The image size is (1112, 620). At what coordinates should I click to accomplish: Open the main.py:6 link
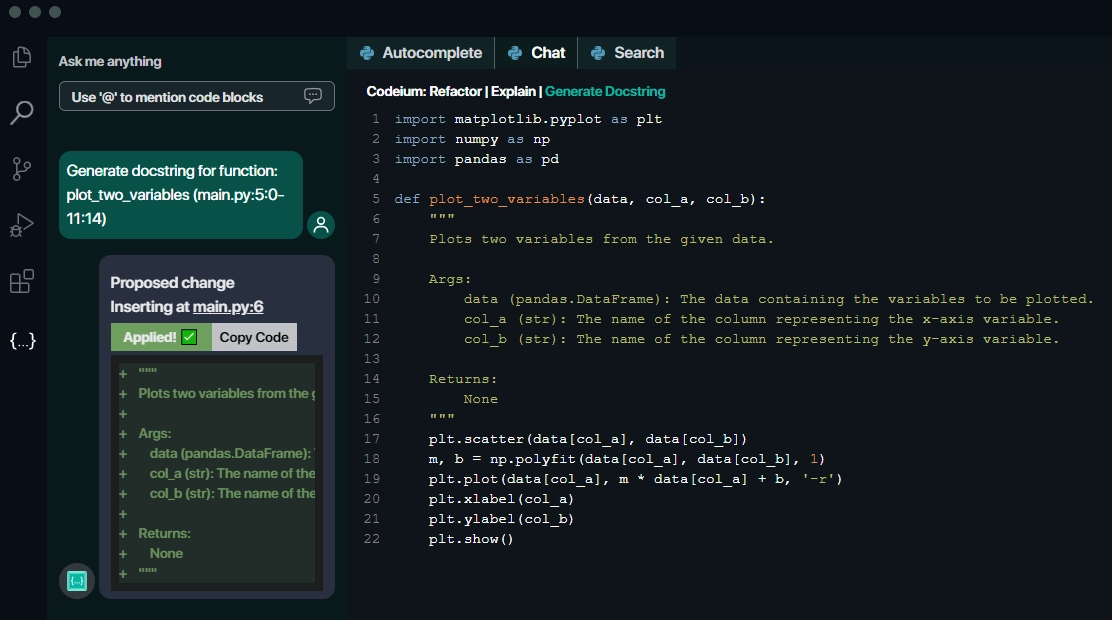[228, 307]
